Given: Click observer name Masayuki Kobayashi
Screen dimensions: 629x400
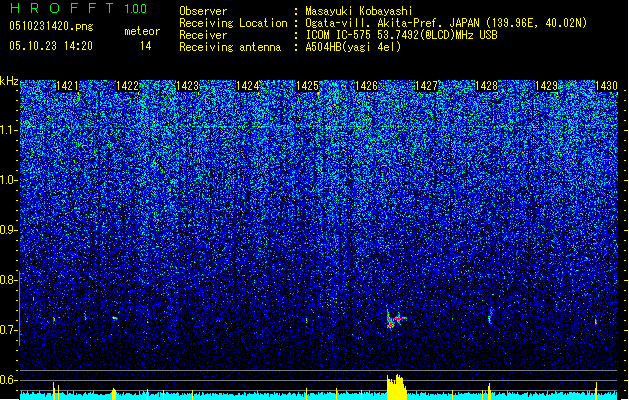Looking at the screenshot, I should coord(359,11).
